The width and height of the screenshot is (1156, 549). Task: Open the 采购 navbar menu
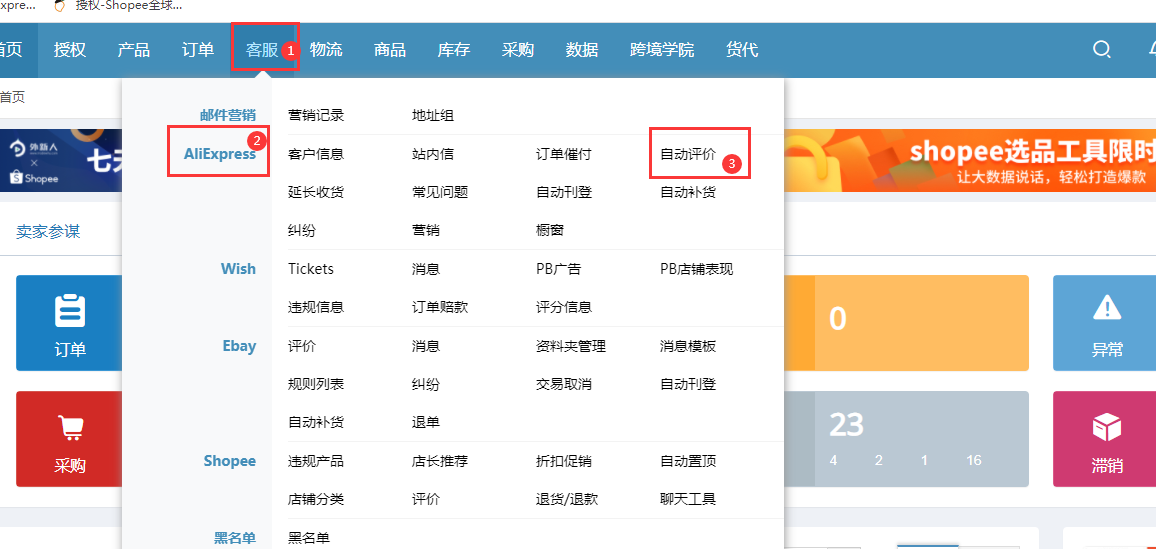(518, 50)
